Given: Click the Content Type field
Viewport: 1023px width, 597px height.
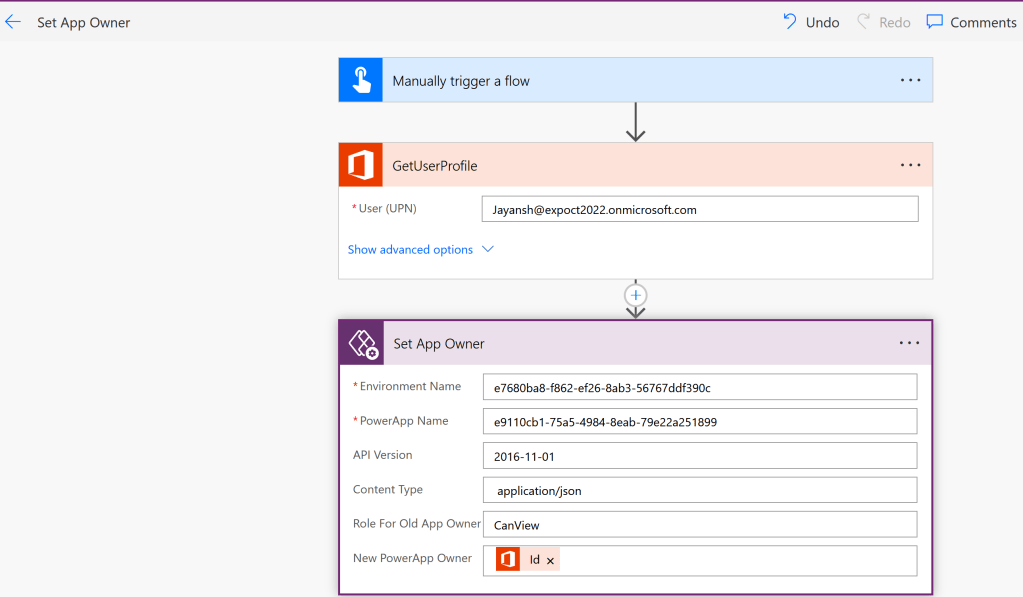Looking at the screenshot, I should tap(700, 490).
